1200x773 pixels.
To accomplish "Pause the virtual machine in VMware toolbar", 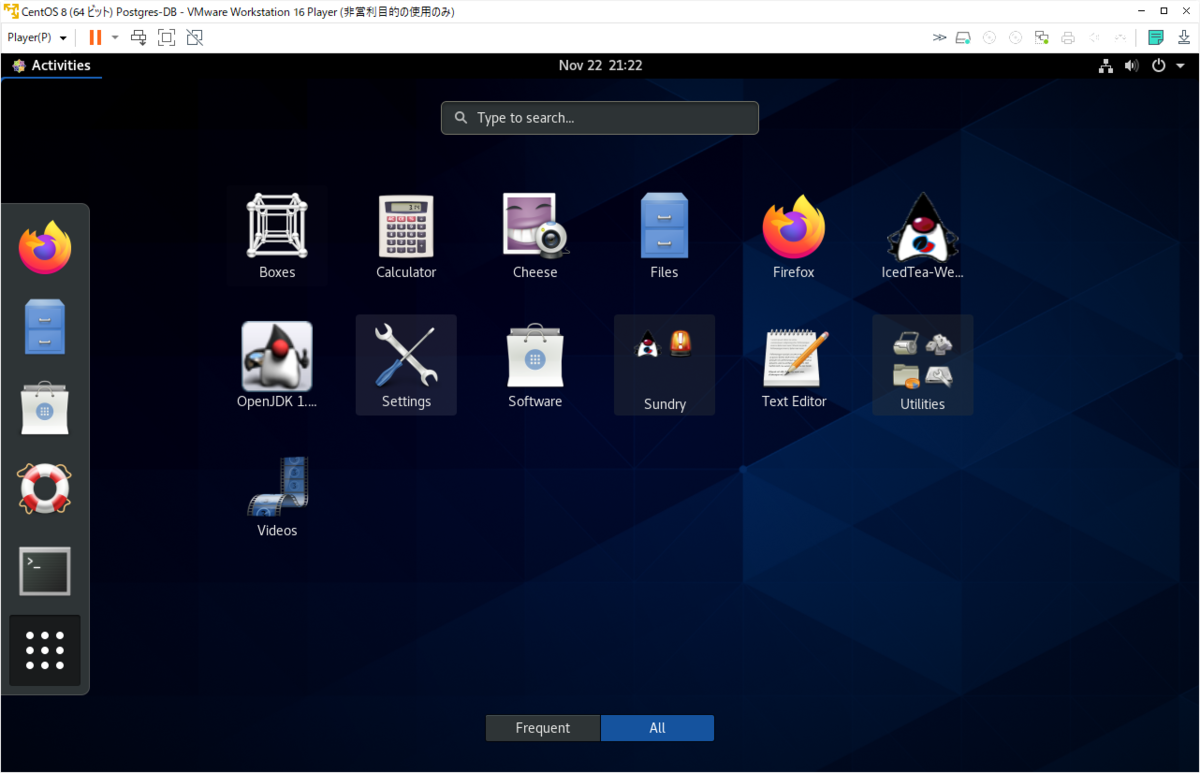I will tap(95, 37).
